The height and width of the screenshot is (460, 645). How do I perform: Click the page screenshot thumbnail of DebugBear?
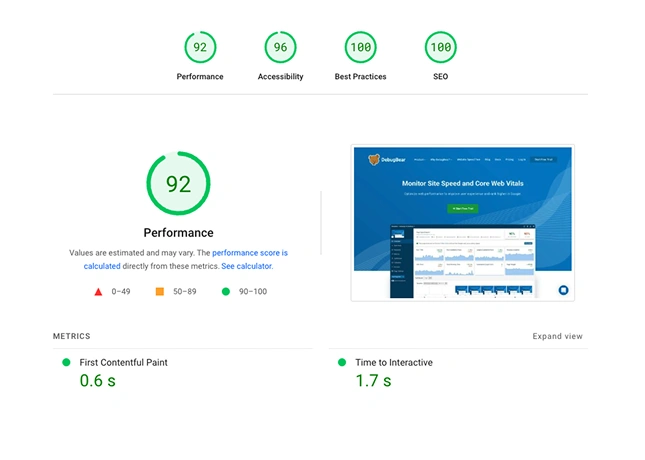(462, 223)
